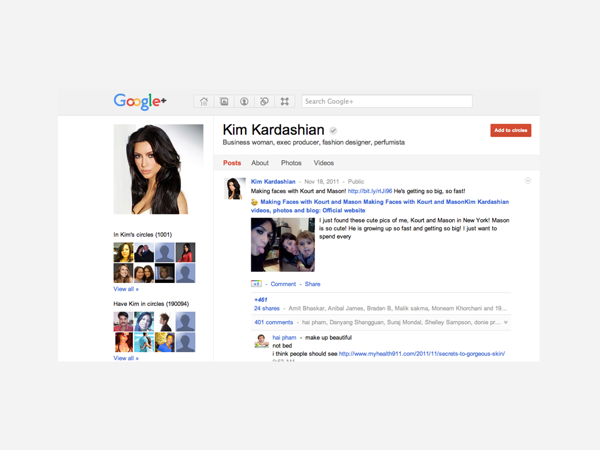This screenshot has height=450, width=600.
Task: Switch to the Photos tab
Action: (291, 163)
